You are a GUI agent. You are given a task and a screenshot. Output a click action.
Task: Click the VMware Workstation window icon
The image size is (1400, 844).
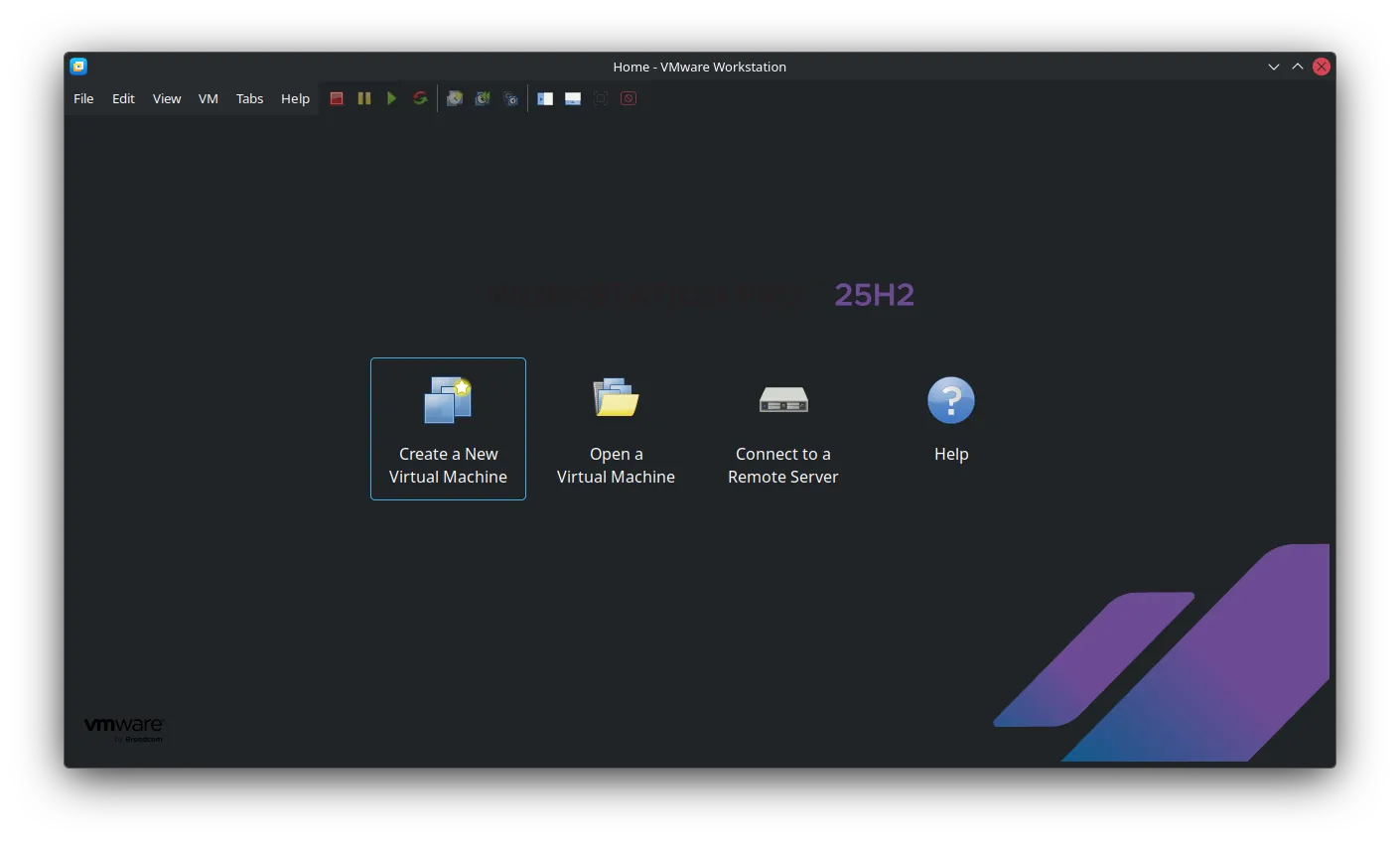click(x=77, y=66)
